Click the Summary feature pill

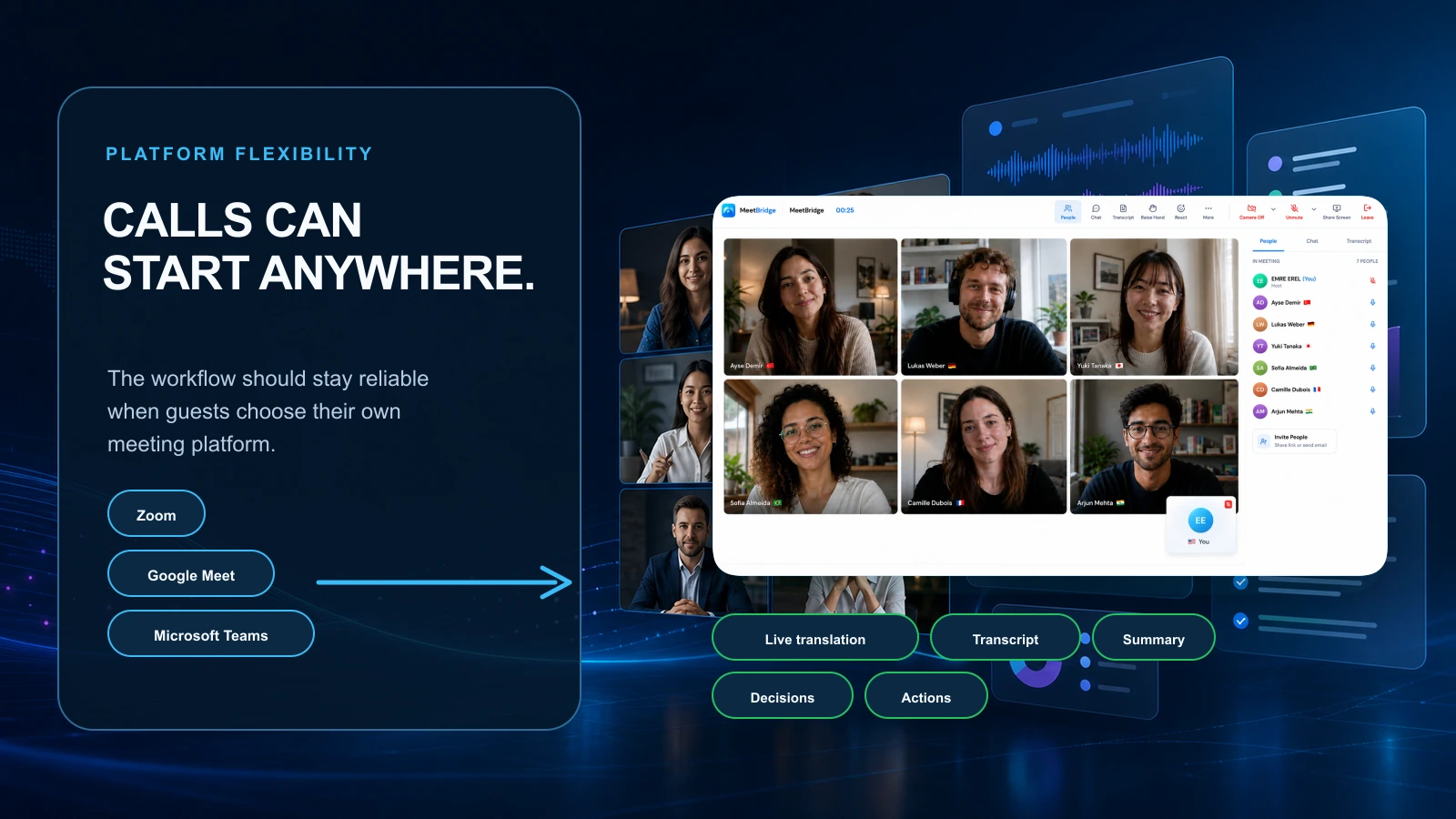pos(1154,638)
